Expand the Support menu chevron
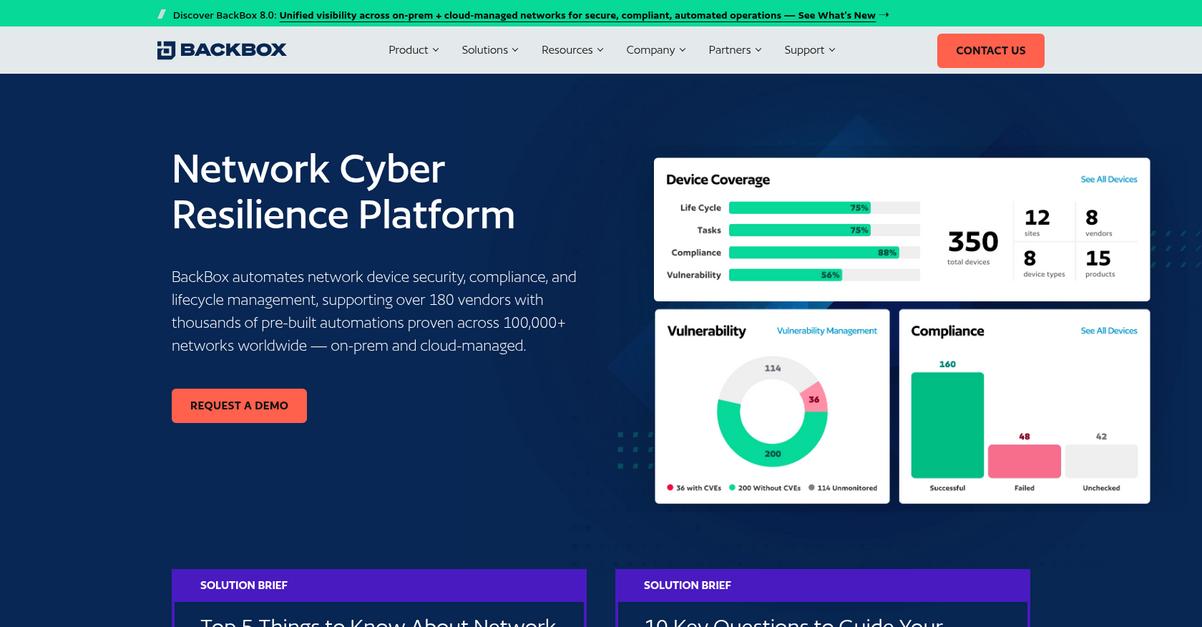Viewport: 1202px width, 627px height. (832, 50)
